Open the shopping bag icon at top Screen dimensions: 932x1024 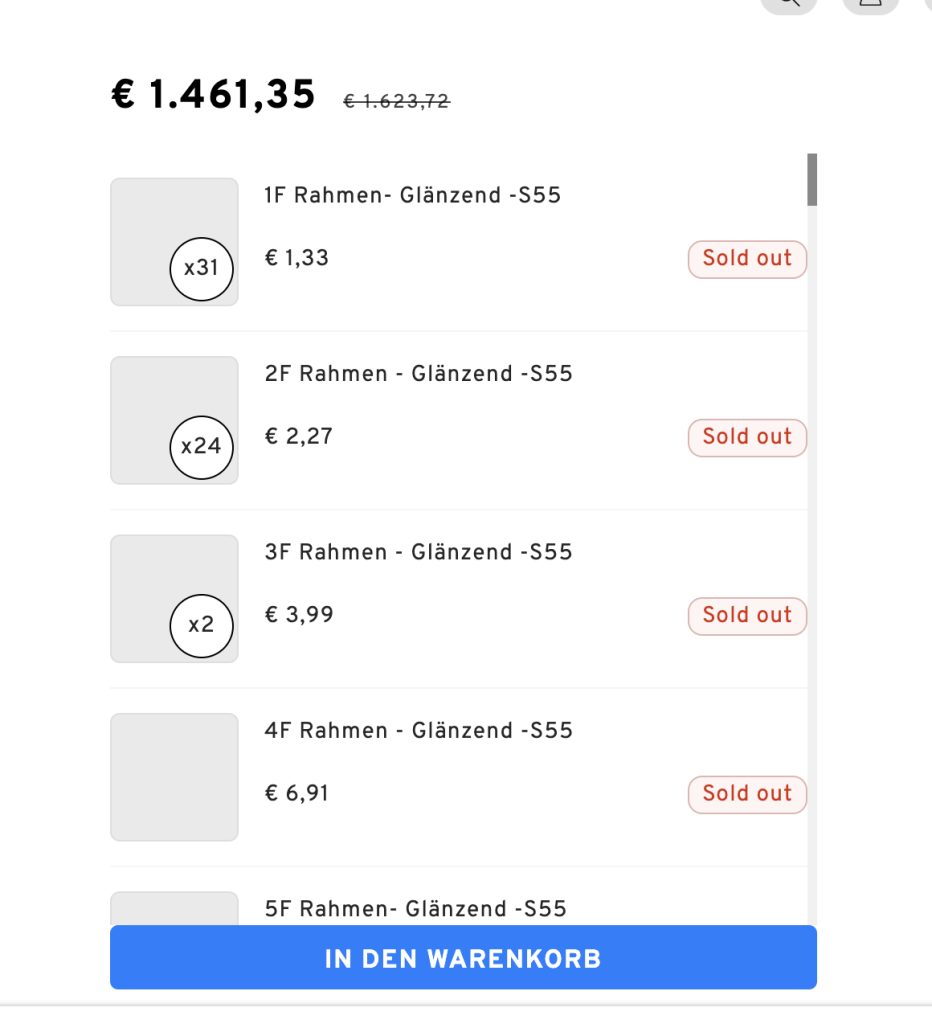871,4
